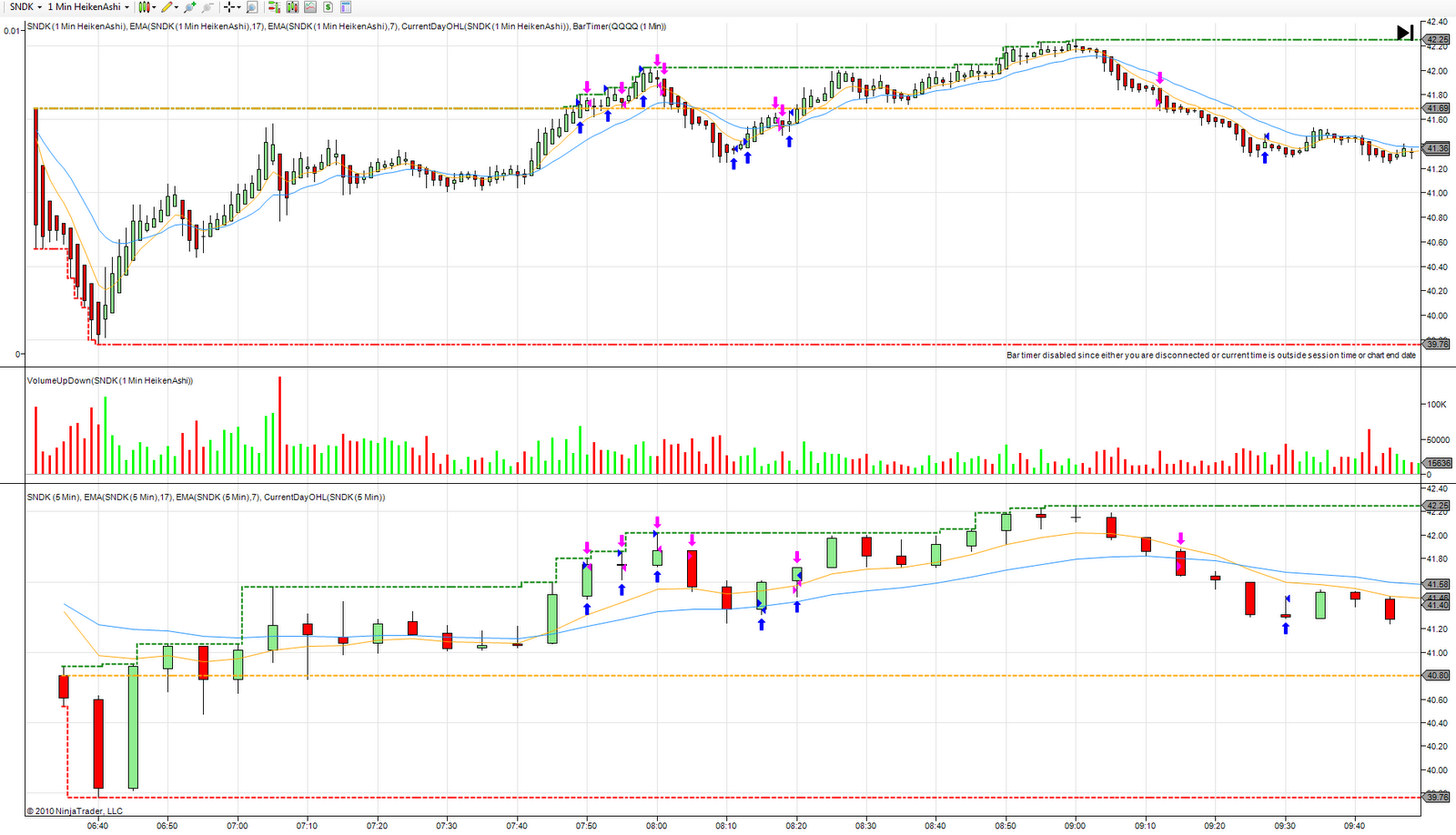Select the crosshair cursor icon
This screenshot has height=835, width=1456.
229,6
